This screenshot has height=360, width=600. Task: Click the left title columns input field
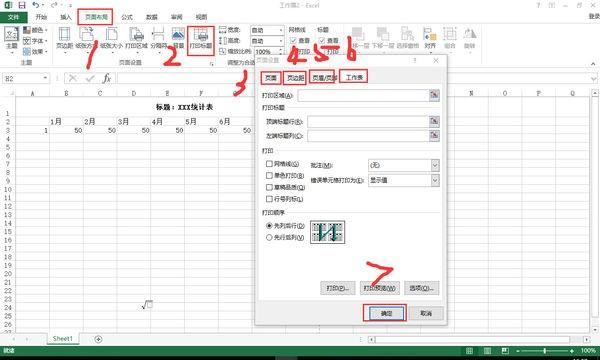(x=368, y=136)
